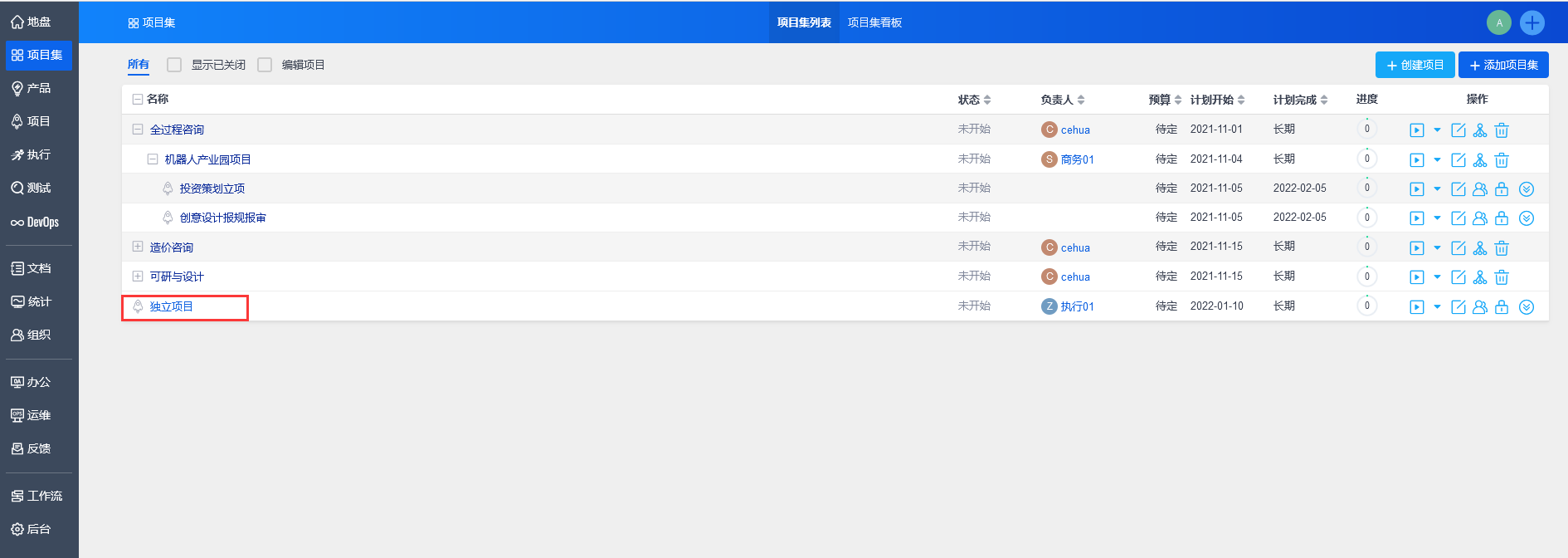The image size is (1568, 558).
Task: Collapse all rows via 名称 header toggle
Action: coord(138,100)
